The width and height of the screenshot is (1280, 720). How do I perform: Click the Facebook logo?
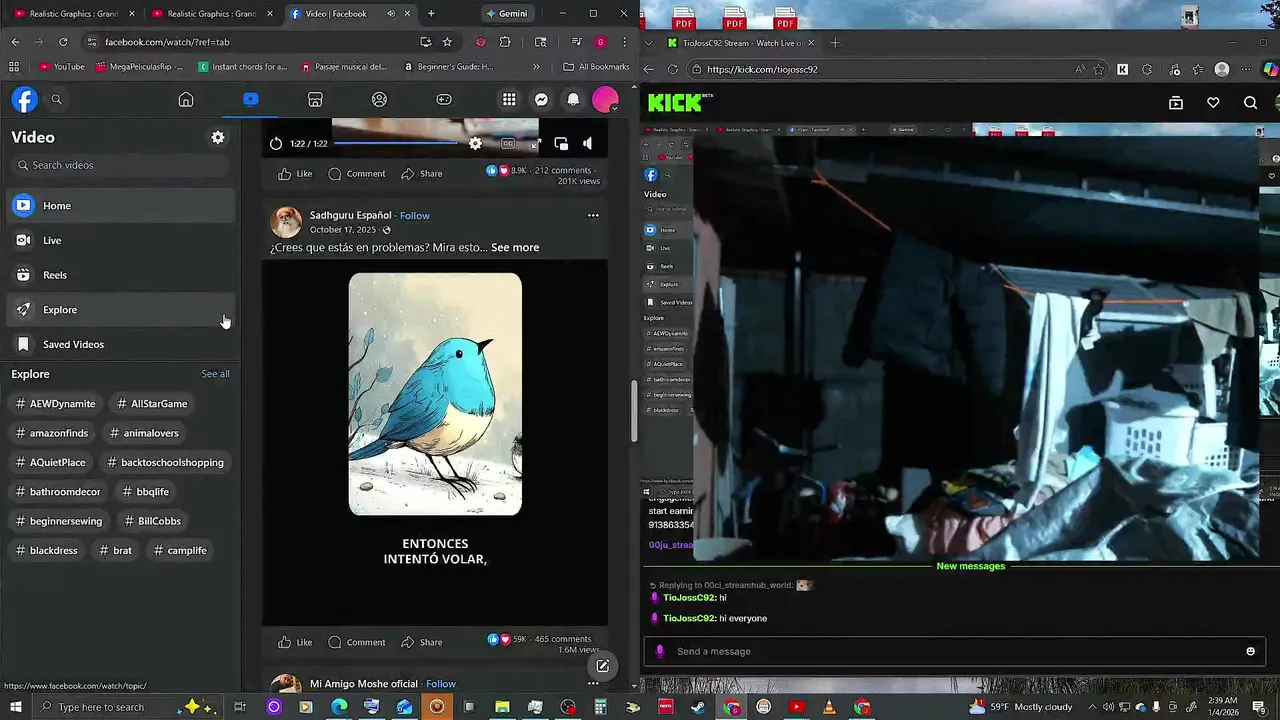tap(24, 99)
